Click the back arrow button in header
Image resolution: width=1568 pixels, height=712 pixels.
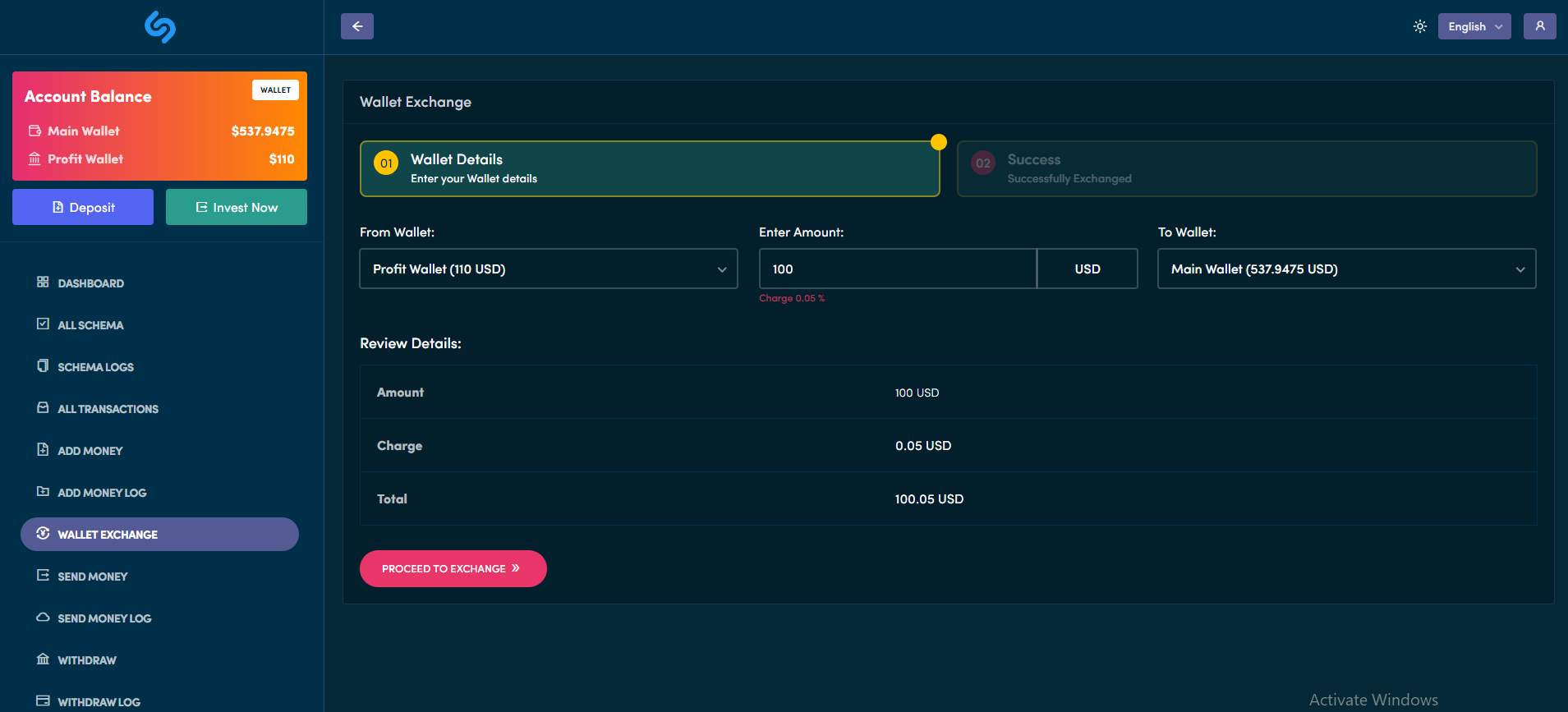[x=357, y=26]
